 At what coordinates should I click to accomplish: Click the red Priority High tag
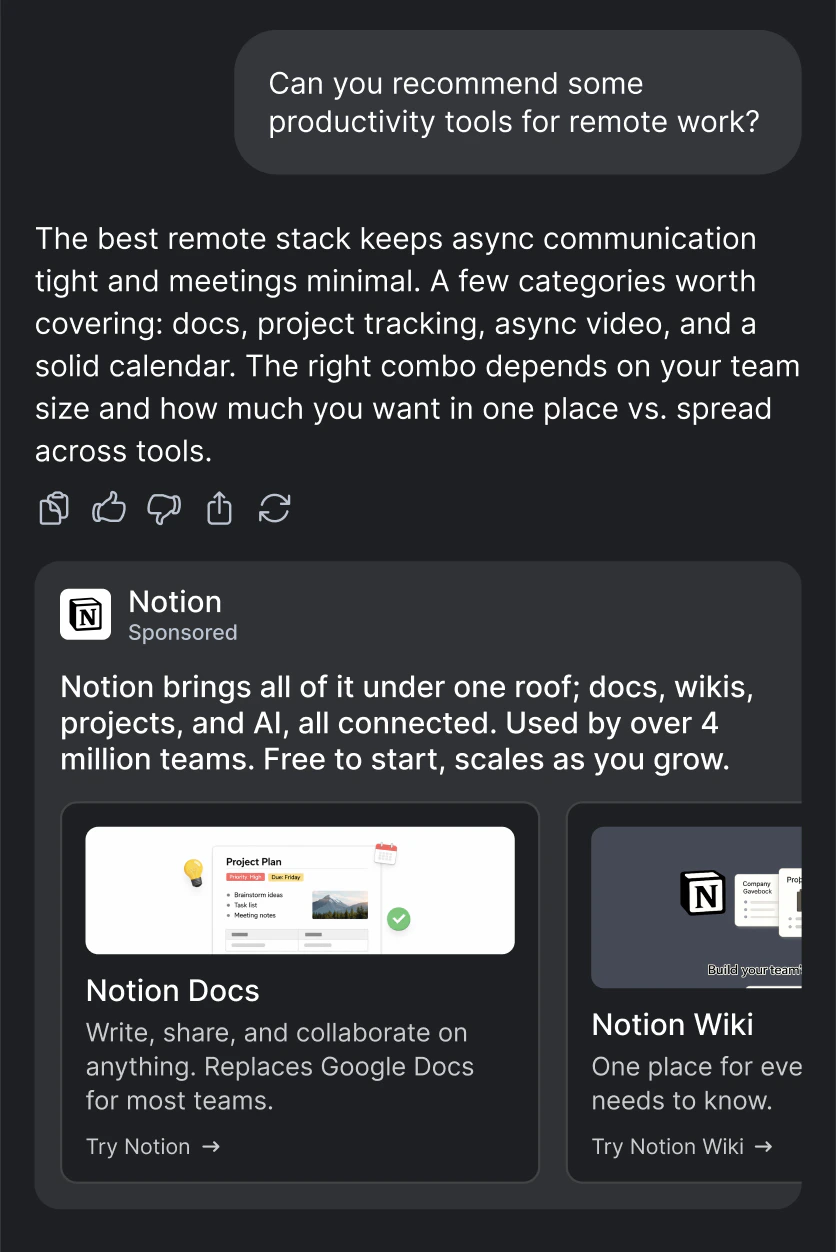tap(244, 877)
